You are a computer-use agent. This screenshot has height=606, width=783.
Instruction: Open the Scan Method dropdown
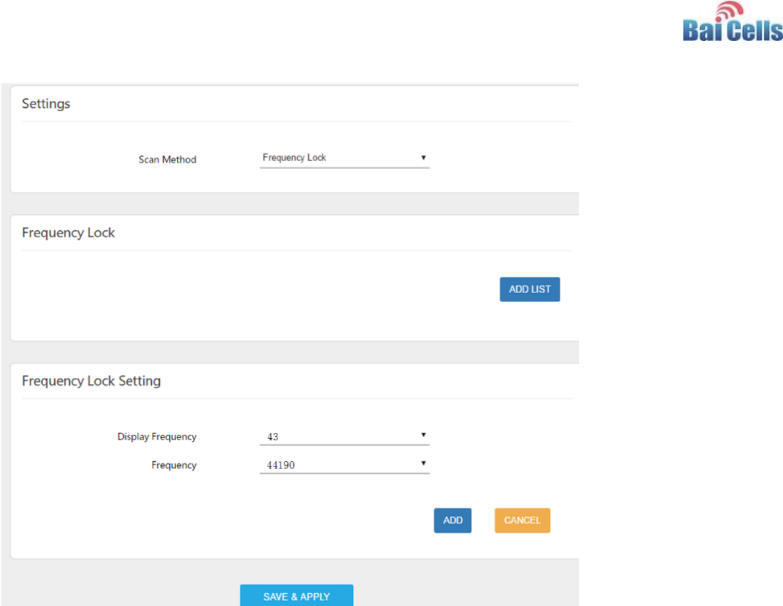point(345,158)
